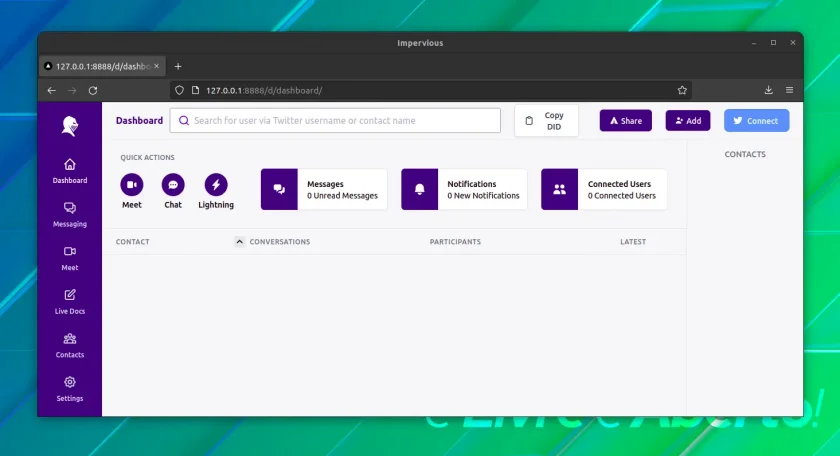840x456 pixels.
Task: Open Dashboard in the sidebar
Action: [70, 171]
